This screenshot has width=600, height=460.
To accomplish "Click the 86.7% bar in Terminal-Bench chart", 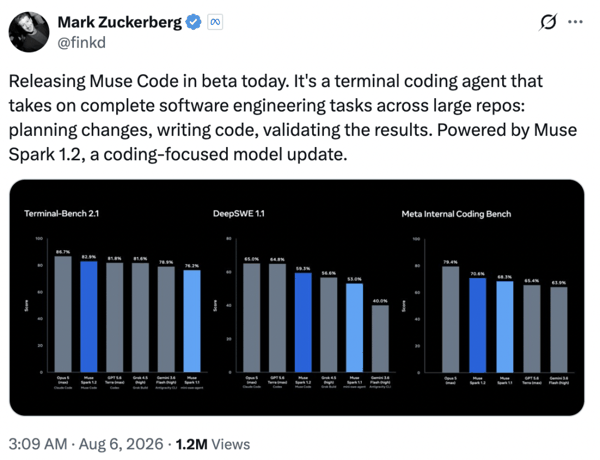I will (x=63, y=314).
